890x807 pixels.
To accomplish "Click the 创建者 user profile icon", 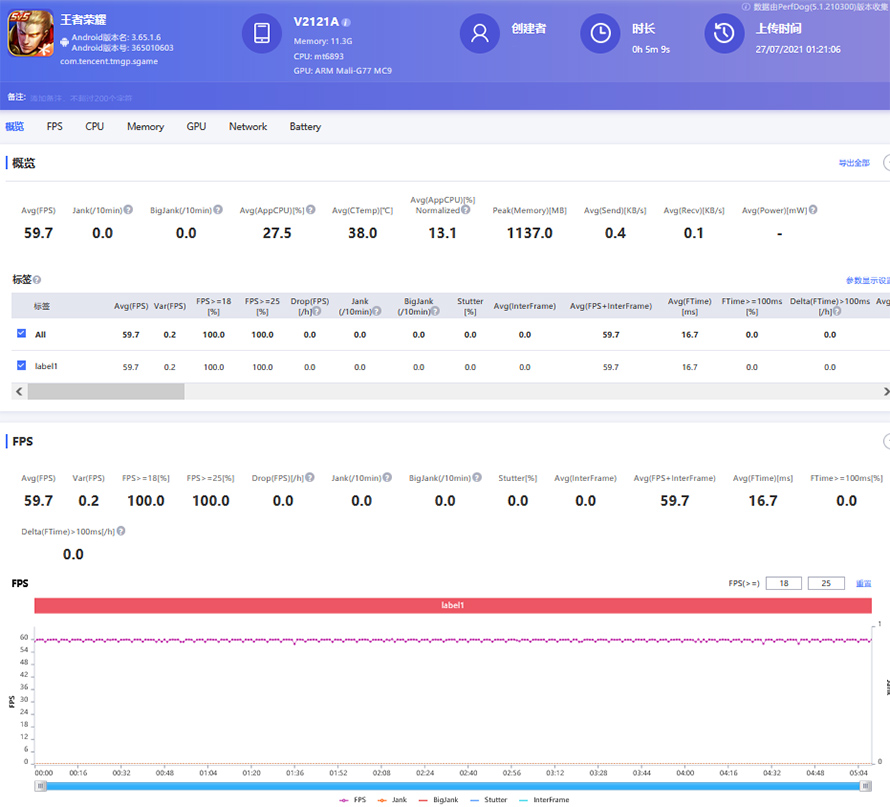I will pyautogui.click(x=480, y=33).
